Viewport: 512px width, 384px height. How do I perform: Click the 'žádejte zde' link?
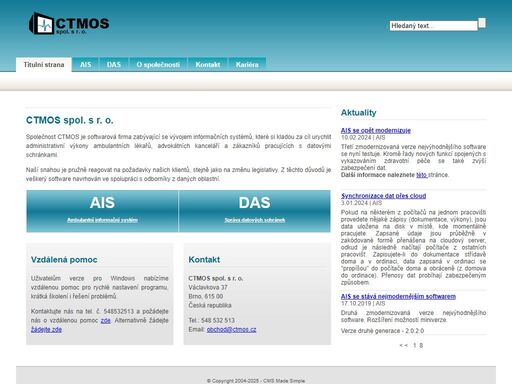coord(46,329)
